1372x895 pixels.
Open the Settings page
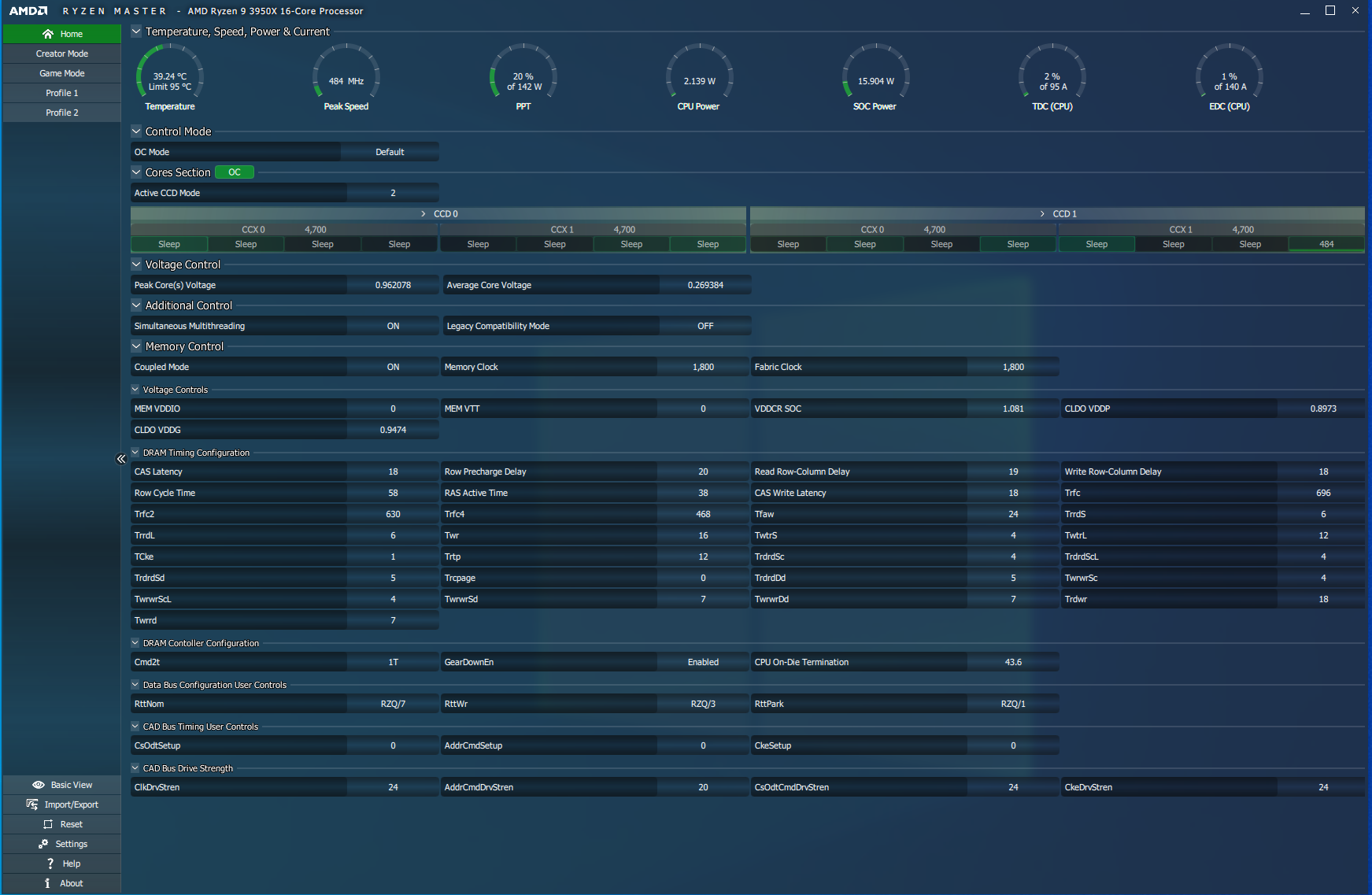62,844
